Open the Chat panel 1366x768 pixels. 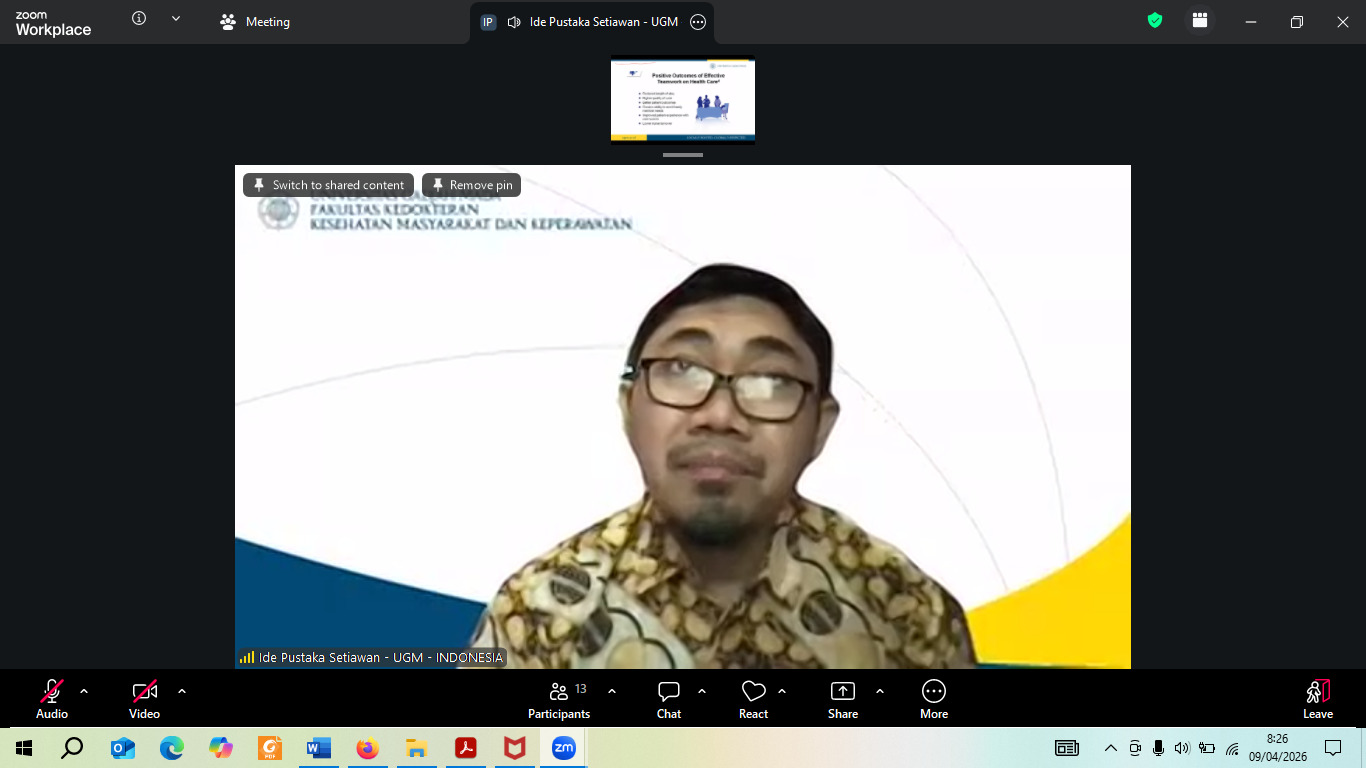pos(669,698)
